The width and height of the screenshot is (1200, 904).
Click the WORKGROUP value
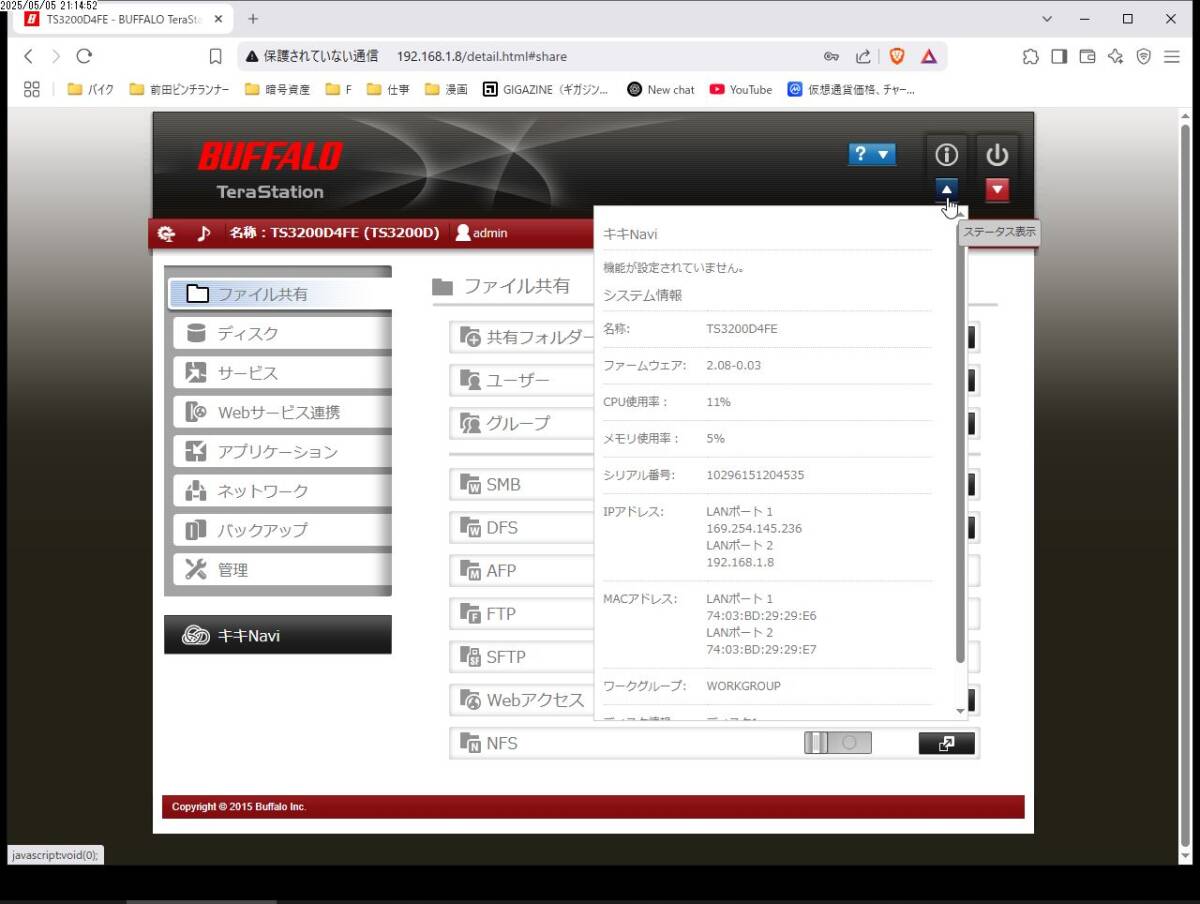click(x=743, y=686)
